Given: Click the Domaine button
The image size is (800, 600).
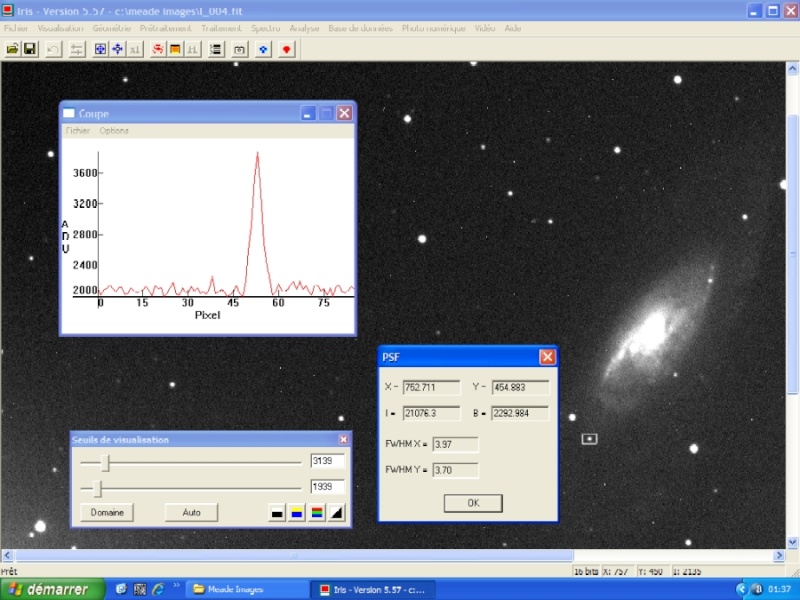Looking at the screenshot, I should pyautogui.click(x=107, y=512).
